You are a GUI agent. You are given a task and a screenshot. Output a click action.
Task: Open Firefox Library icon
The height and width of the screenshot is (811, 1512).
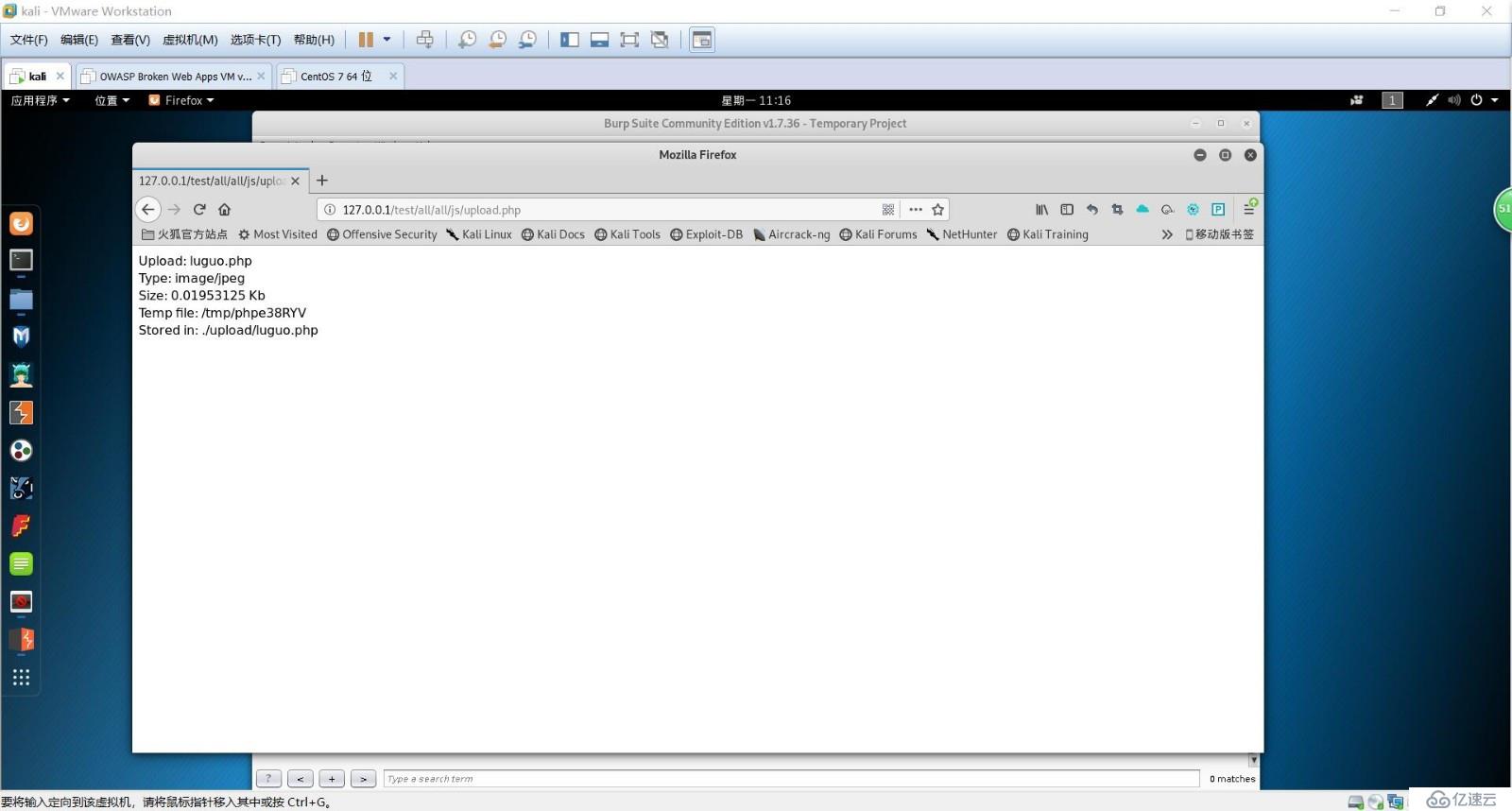[x=1041, y=210]
